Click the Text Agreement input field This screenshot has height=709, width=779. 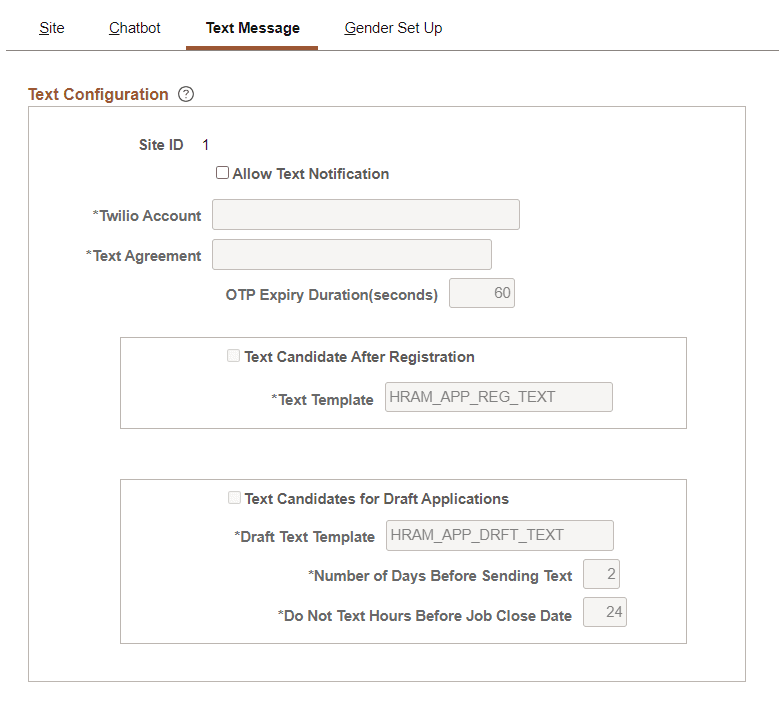(x=352, y=254)
